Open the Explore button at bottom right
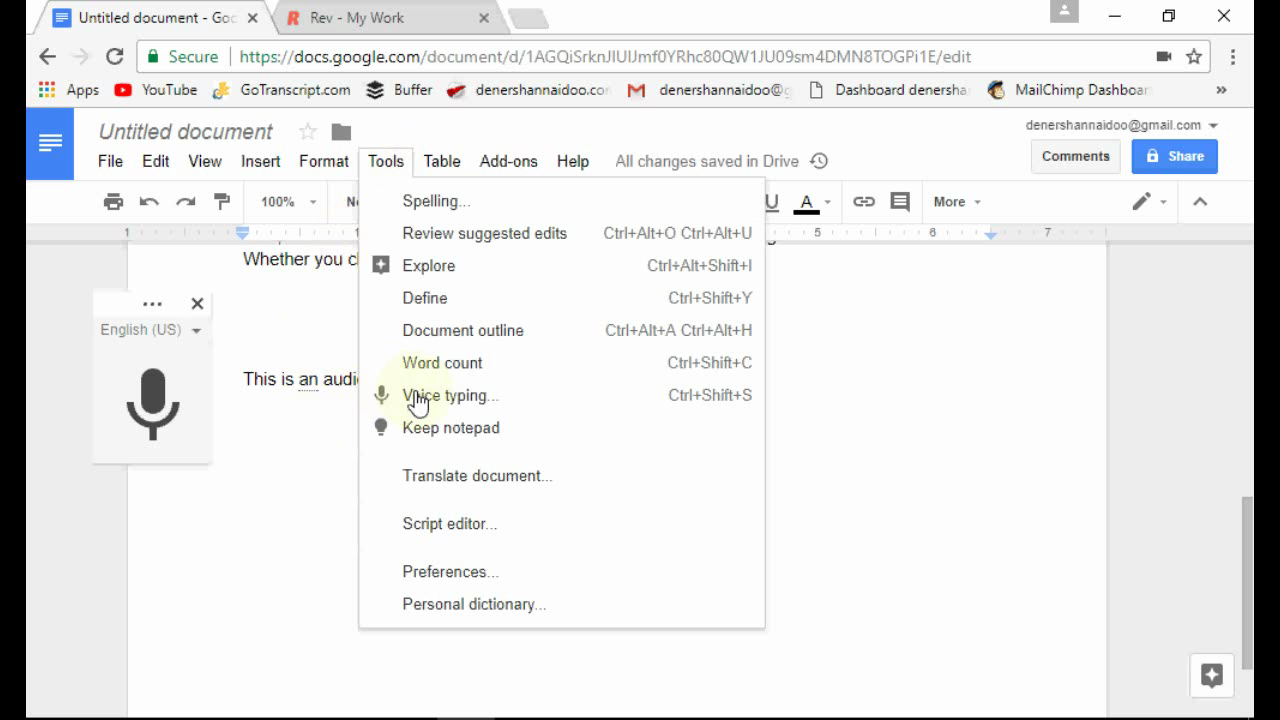The image size is (1280, 720). (x=1212, y=676)
